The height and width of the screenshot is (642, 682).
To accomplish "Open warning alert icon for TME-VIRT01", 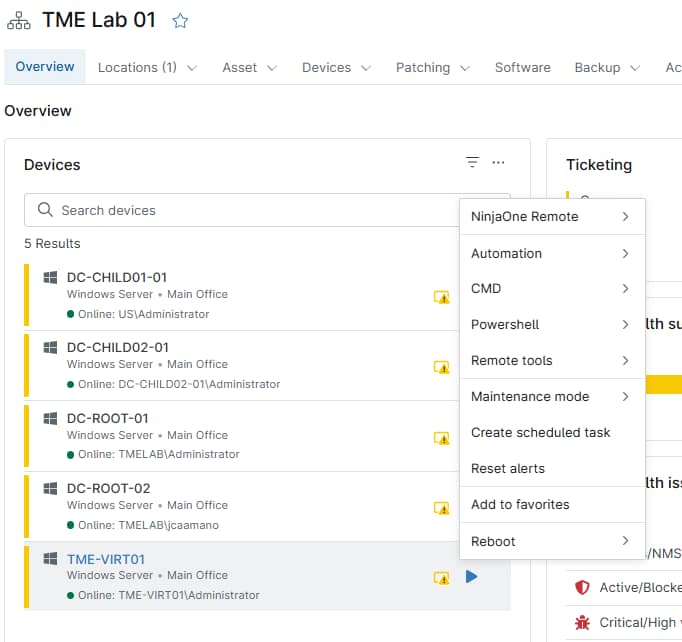I will (441, 578).
